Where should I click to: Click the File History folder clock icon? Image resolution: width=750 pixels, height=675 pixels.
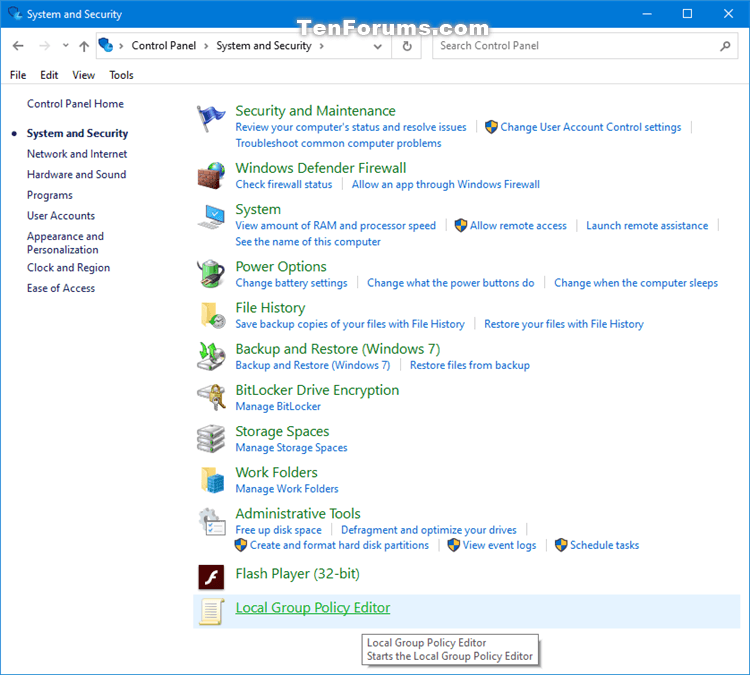[x=212, y=315]
